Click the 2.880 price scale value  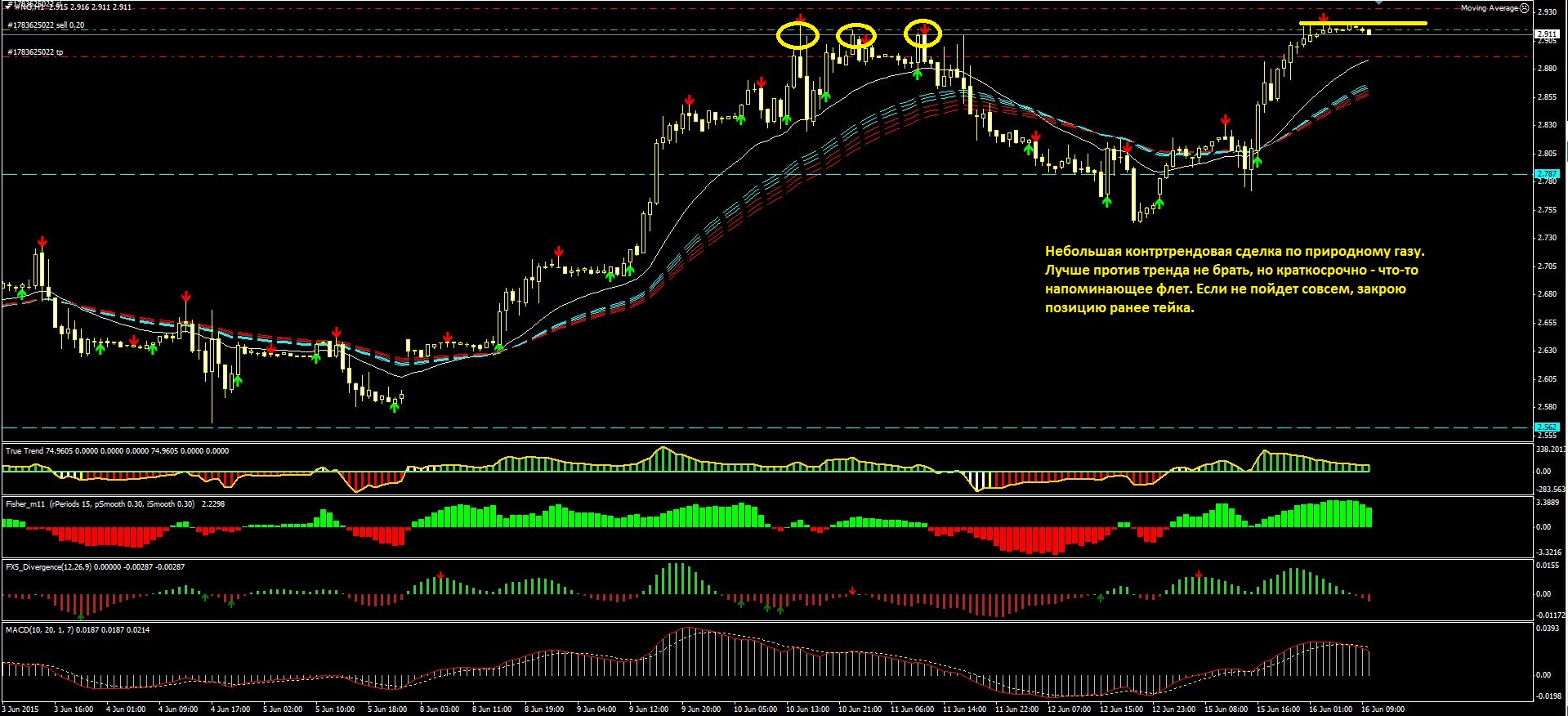(x=1547, y=69)
